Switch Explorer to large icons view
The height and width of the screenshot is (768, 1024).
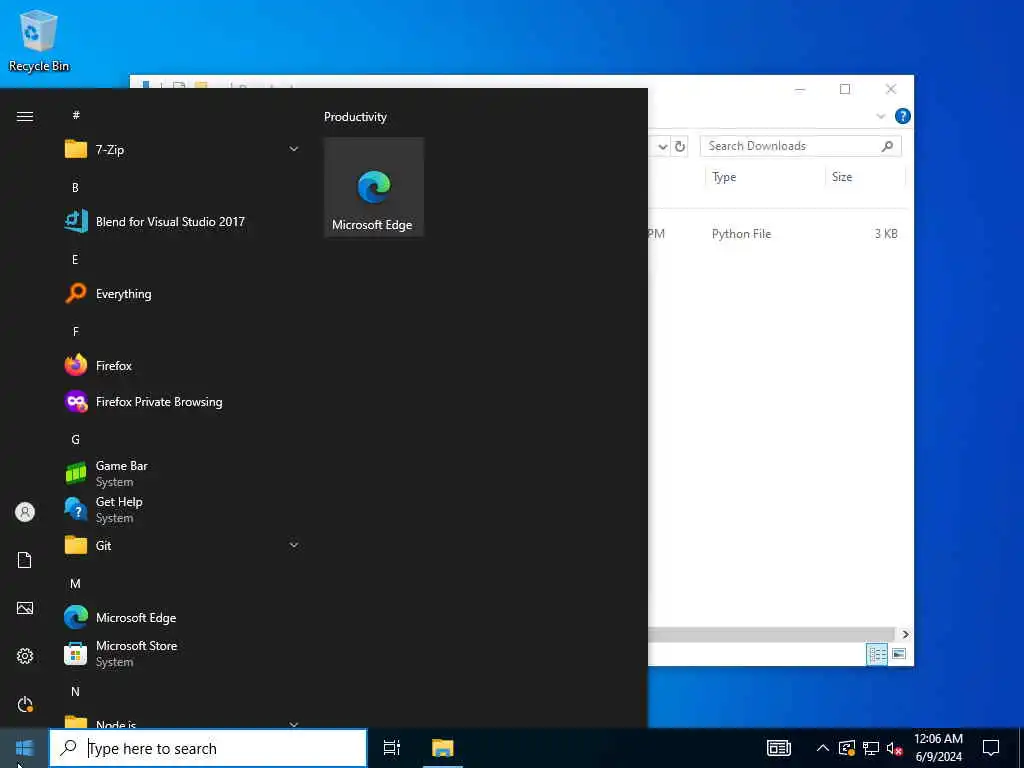(899, 654)
